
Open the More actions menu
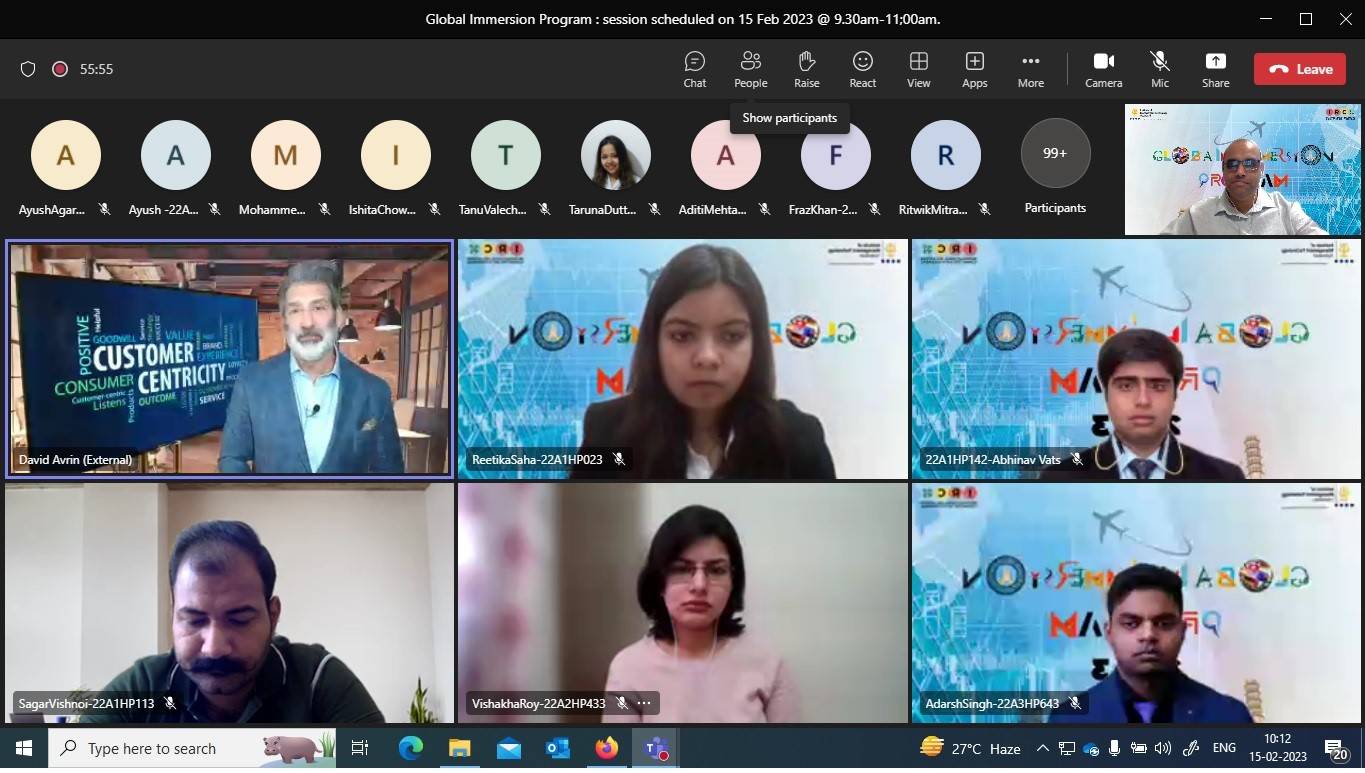(1031, 69)
